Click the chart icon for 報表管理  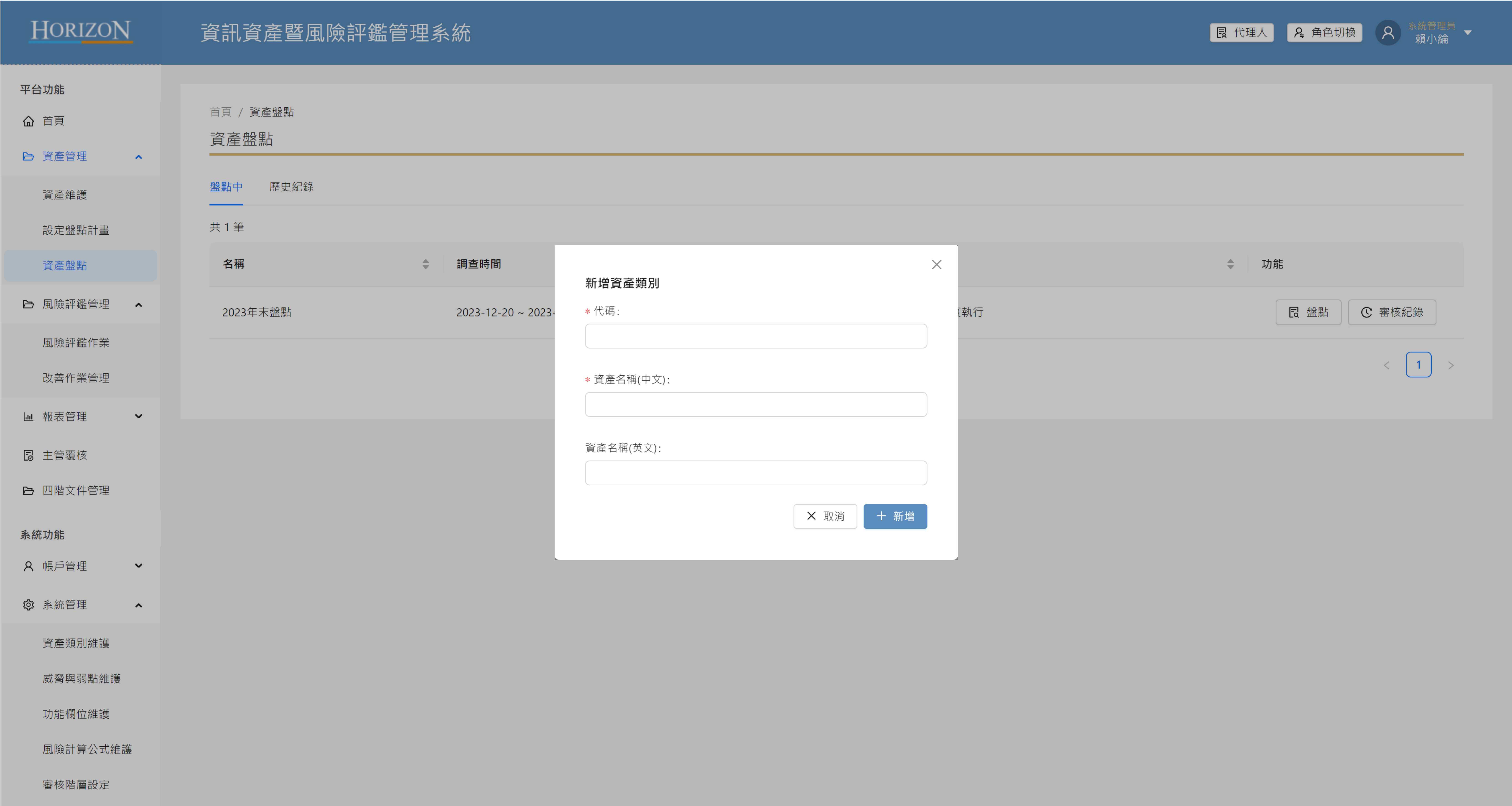pyautogui.click(x=28, y=416)
